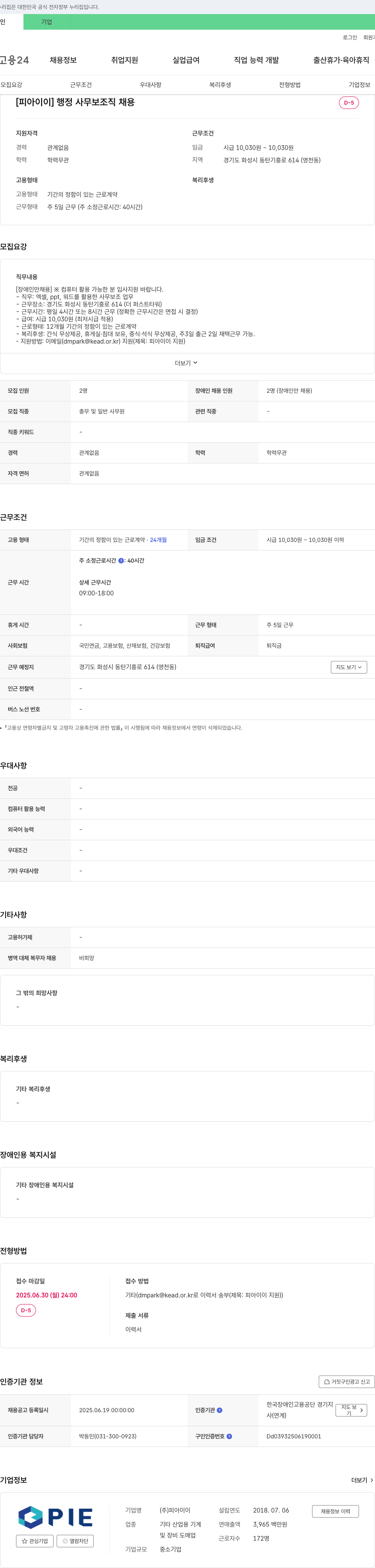Viewport: 375px width, 1568px height.
Task: Select 시급 10,030원 ~ 10,030원 이하 wage
Action: click(305, 540)
